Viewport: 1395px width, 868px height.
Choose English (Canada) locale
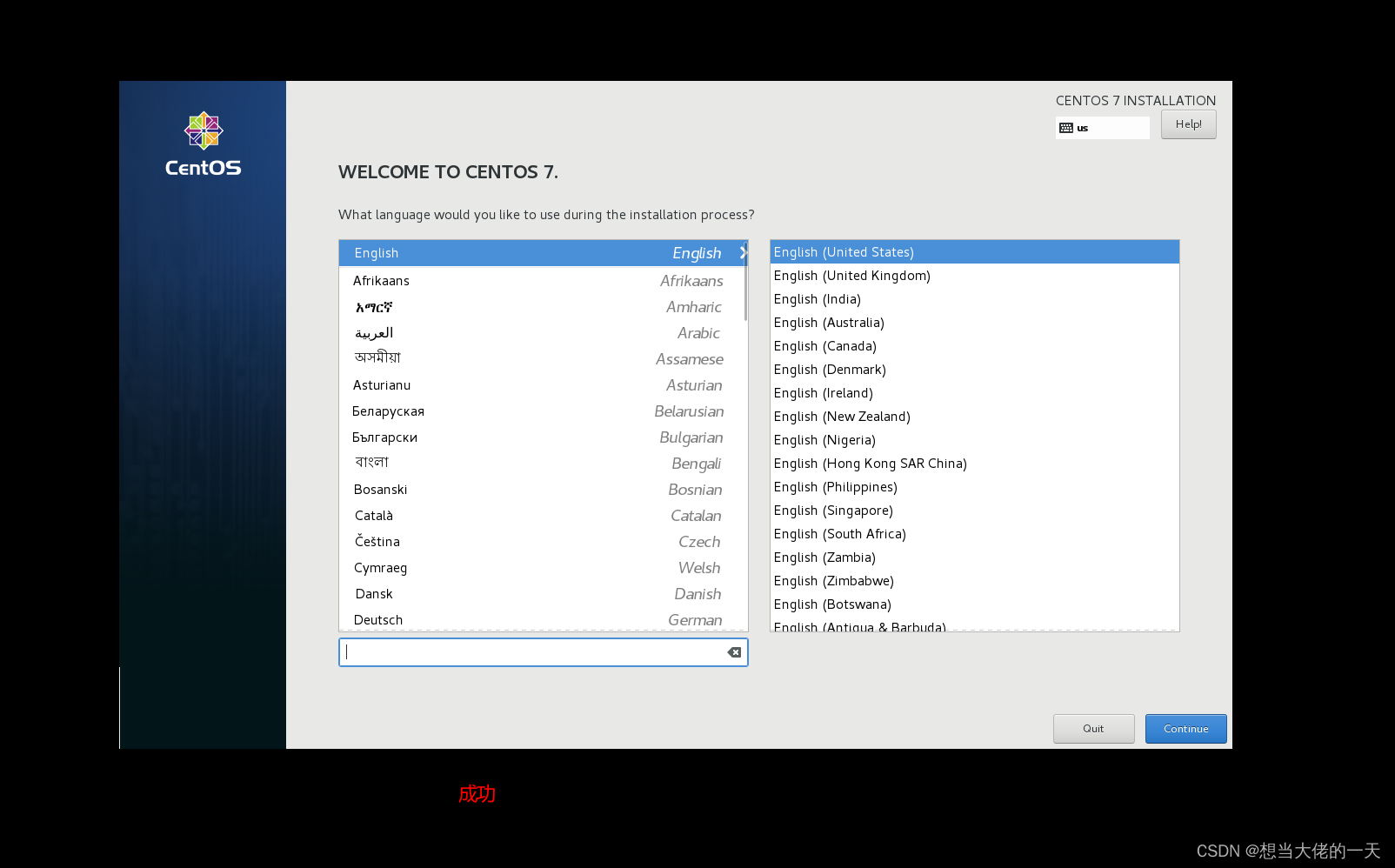pos(974,346)
